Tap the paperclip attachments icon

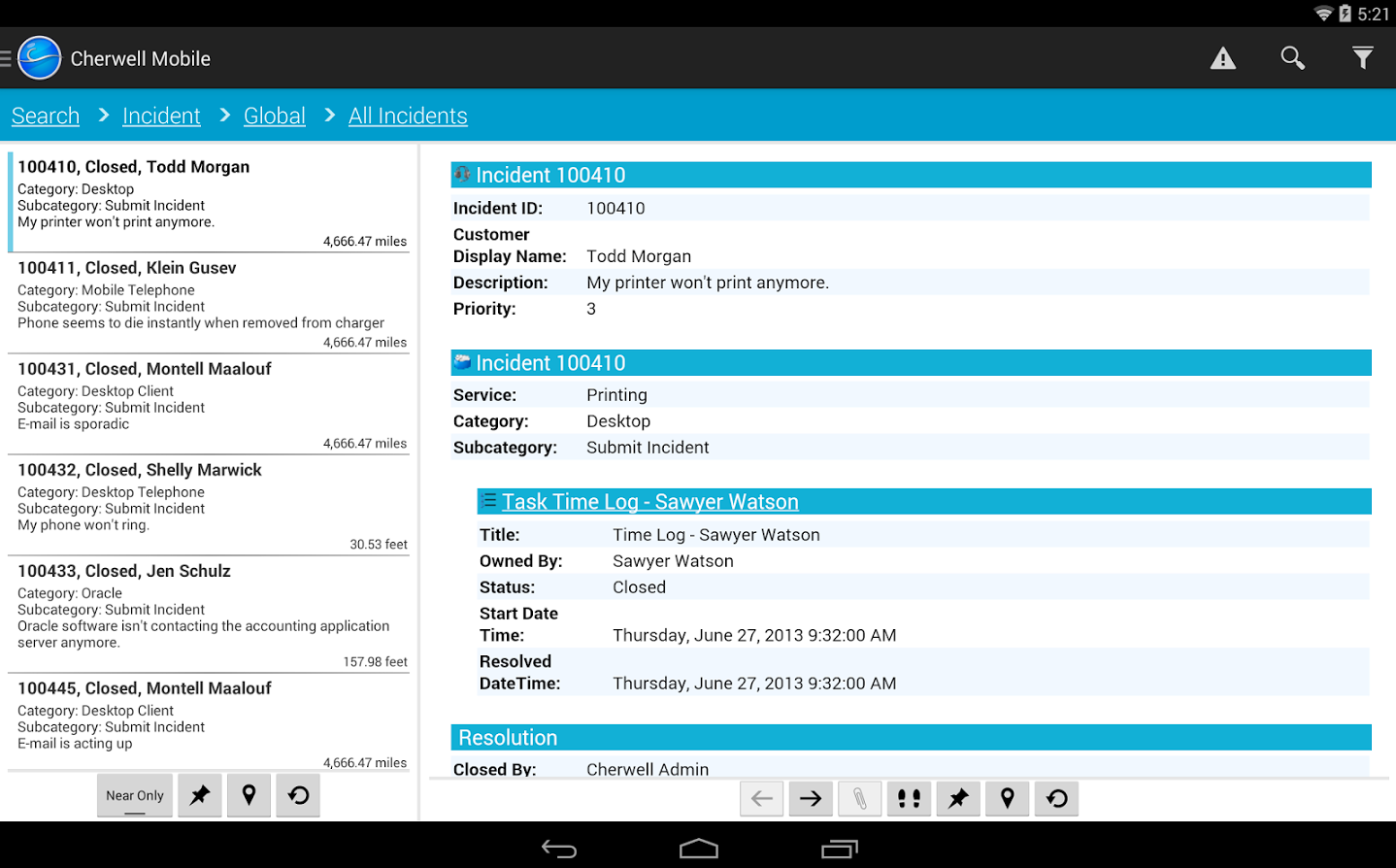860,798
